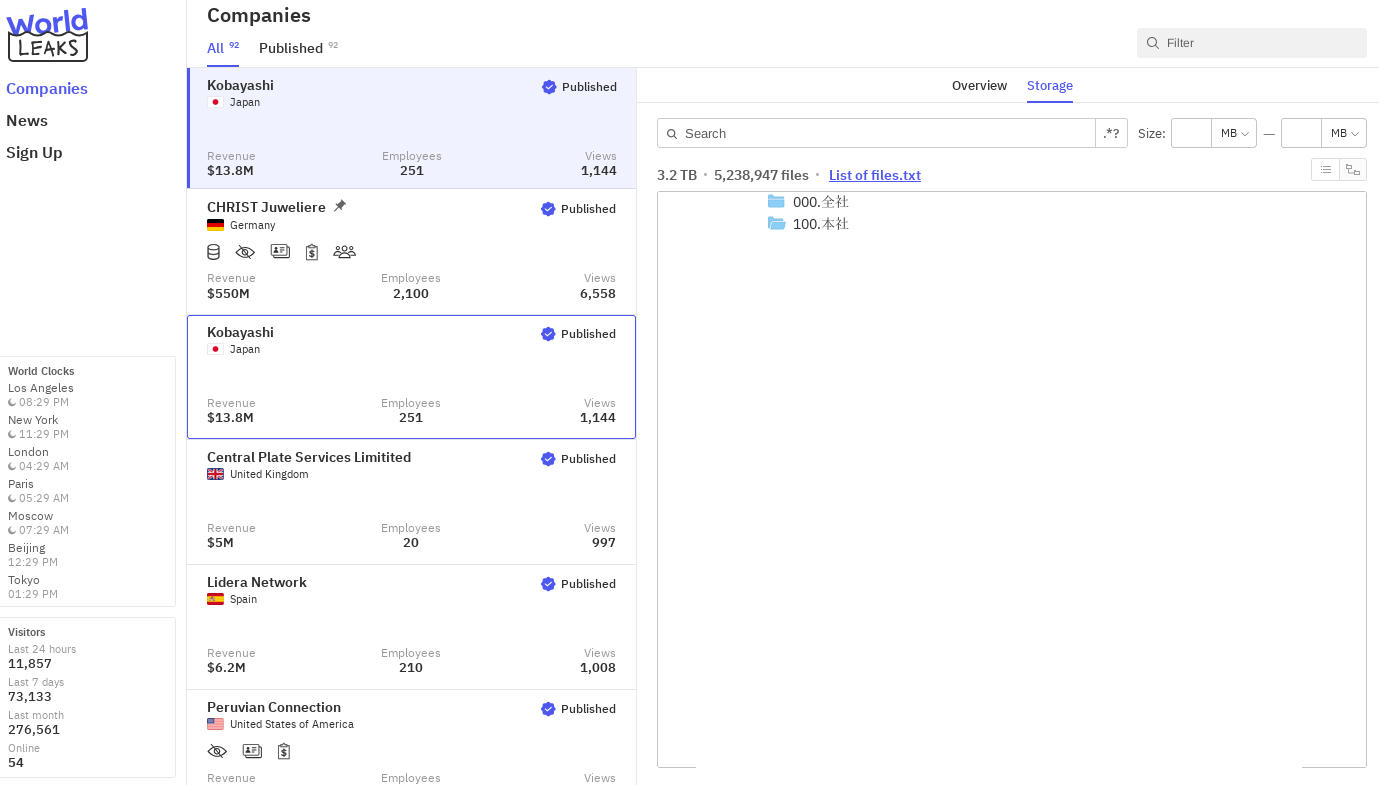Open the maximum size MB unit dropdown

point(1344,133)
